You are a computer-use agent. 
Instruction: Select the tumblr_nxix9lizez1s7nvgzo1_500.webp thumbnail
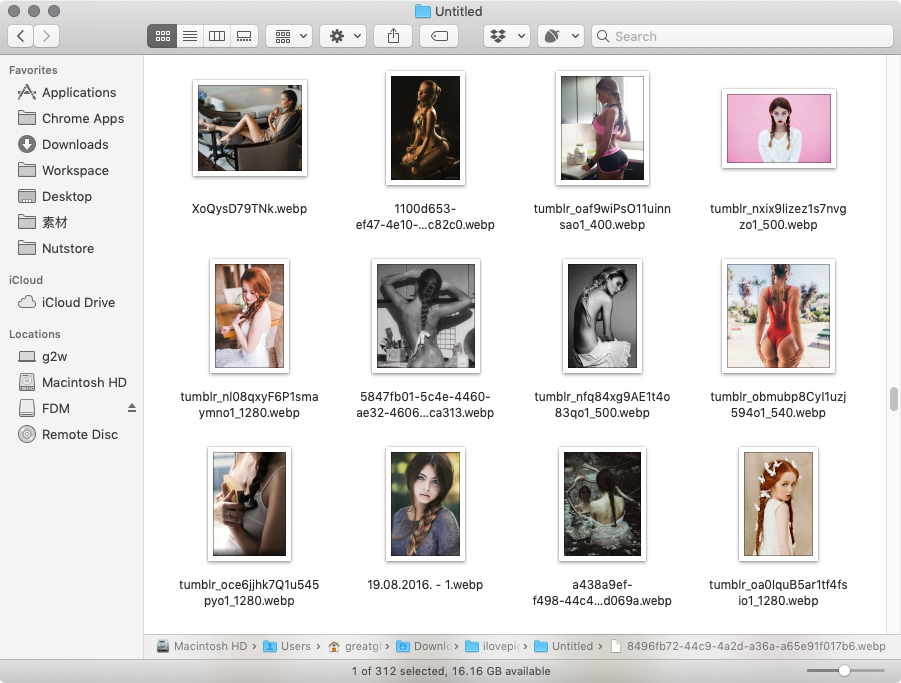click(779, 128)
